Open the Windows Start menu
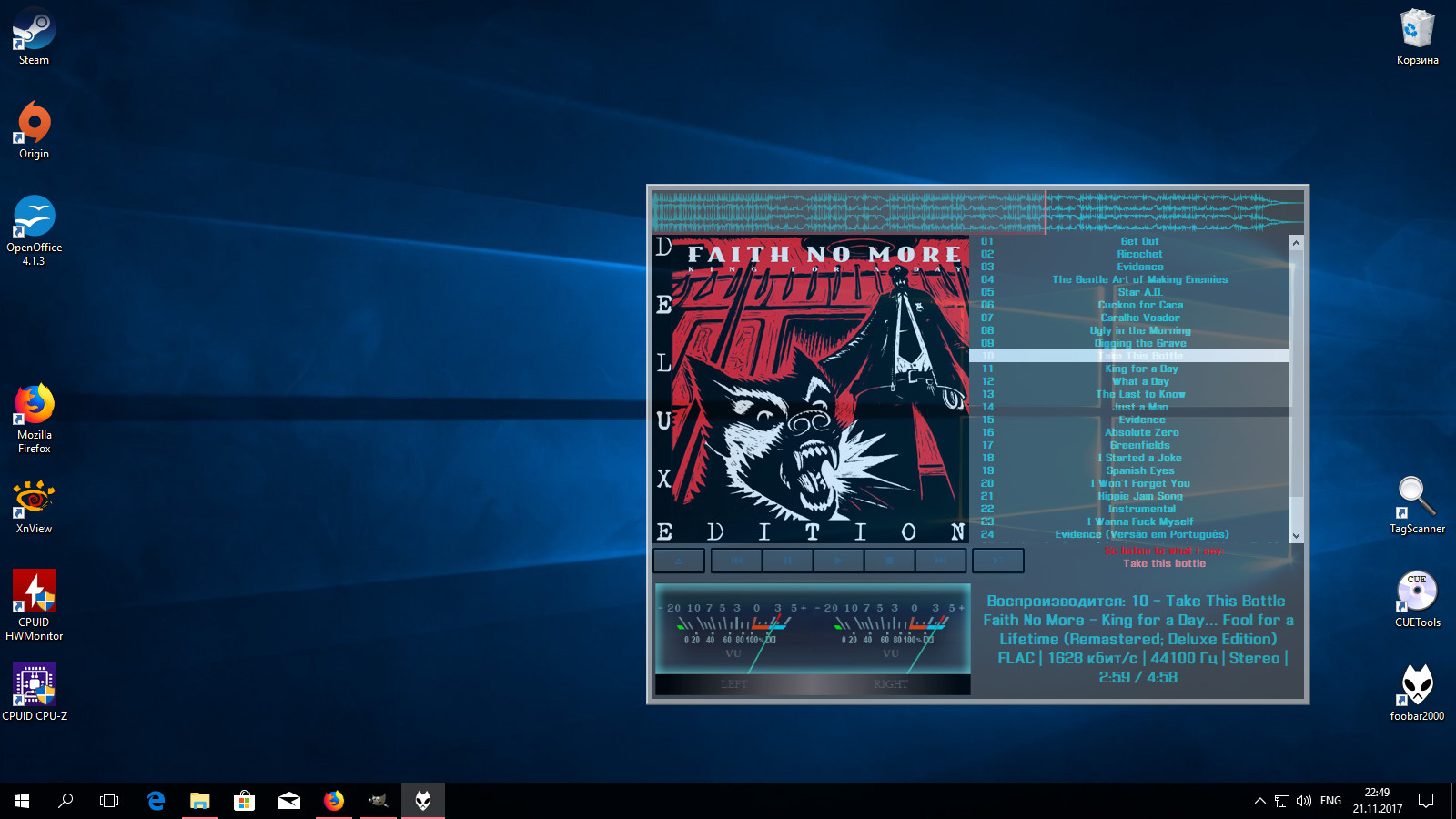This screenshot has height=819, width=1456. tap(22, 801)
